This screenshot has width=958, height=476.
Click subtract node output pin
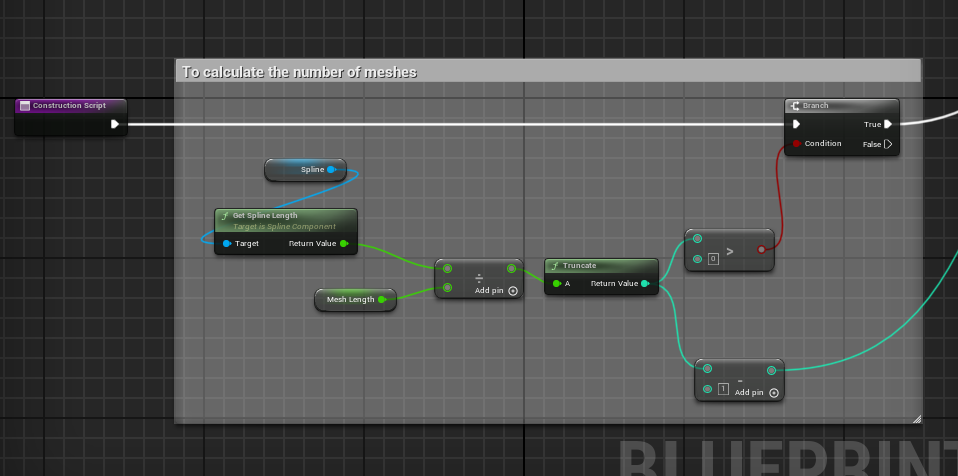(x=771, y=370)
